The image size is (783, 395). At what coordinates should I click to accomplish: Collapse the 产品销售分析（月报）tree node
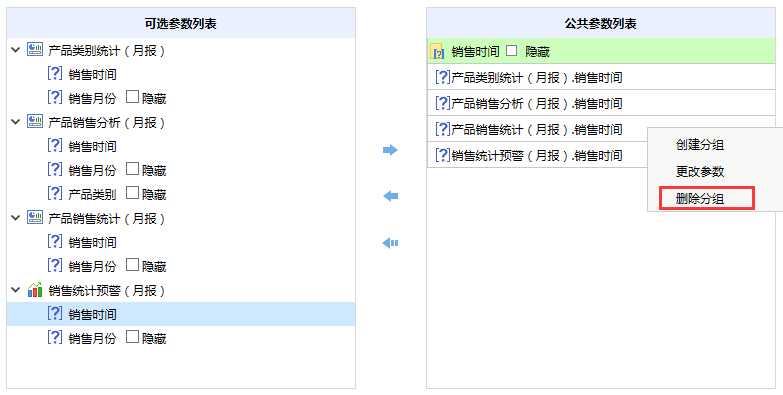coord(15,122)
